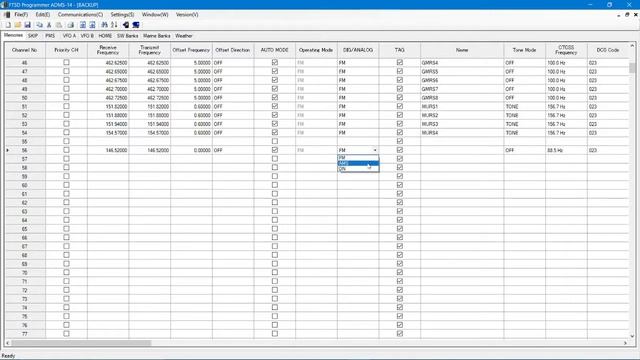Click the vertical scrollbar down arrow
This screenshot has height=360, width=640.
[632, 336]
